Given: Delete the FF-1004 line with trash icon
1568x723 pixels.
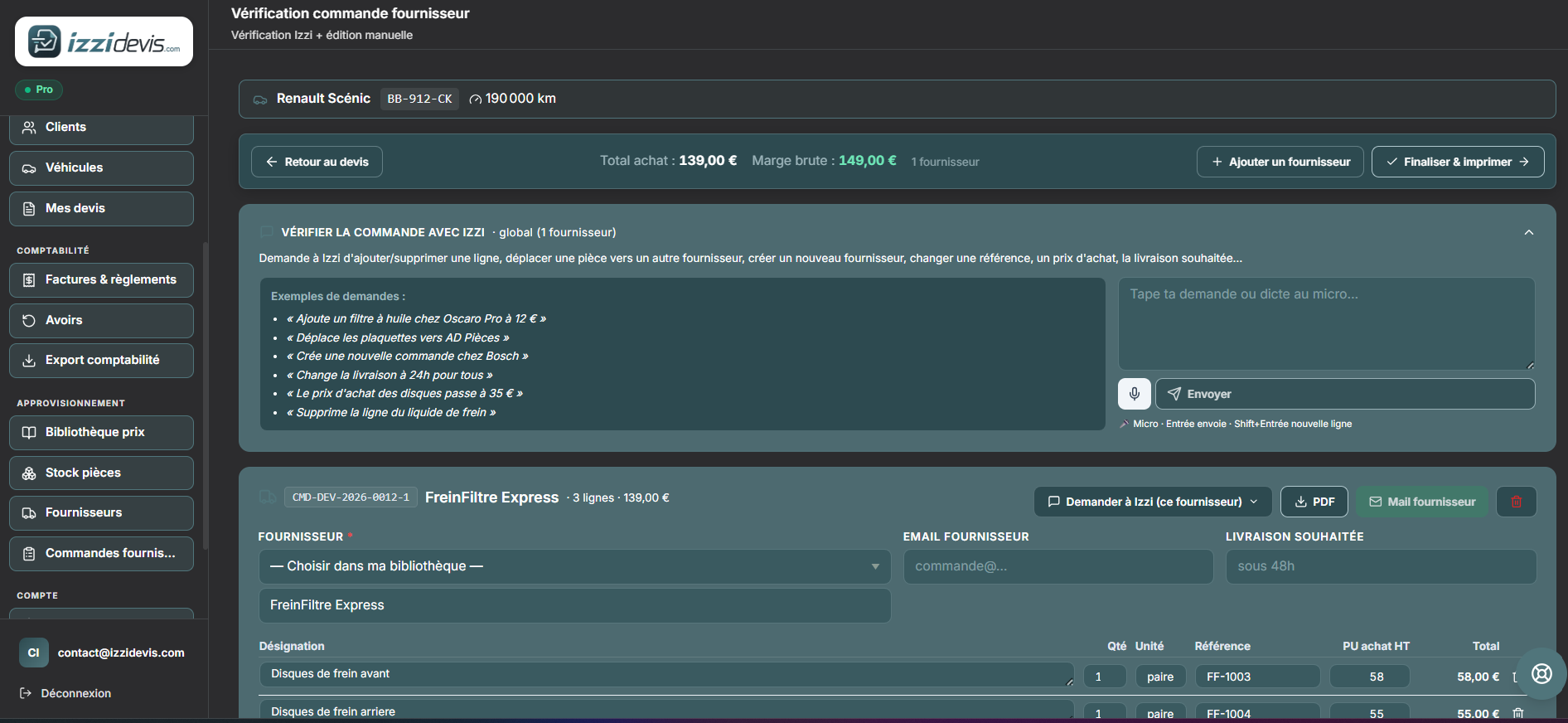Looking at the screenshot, I should 1518,714.
